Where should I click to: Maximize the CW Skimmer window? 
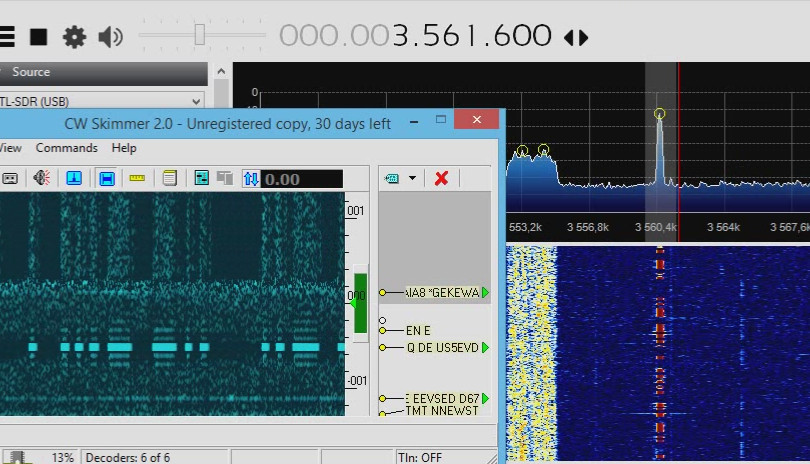click(441, 119)
